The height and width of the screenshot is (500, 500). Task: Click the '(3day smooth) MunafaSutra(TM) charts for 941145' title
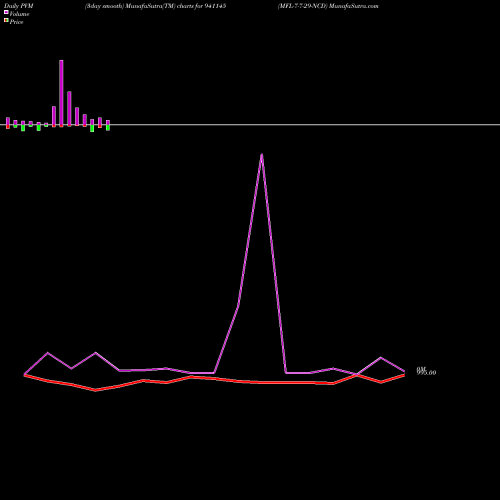(x=155, y=6)
